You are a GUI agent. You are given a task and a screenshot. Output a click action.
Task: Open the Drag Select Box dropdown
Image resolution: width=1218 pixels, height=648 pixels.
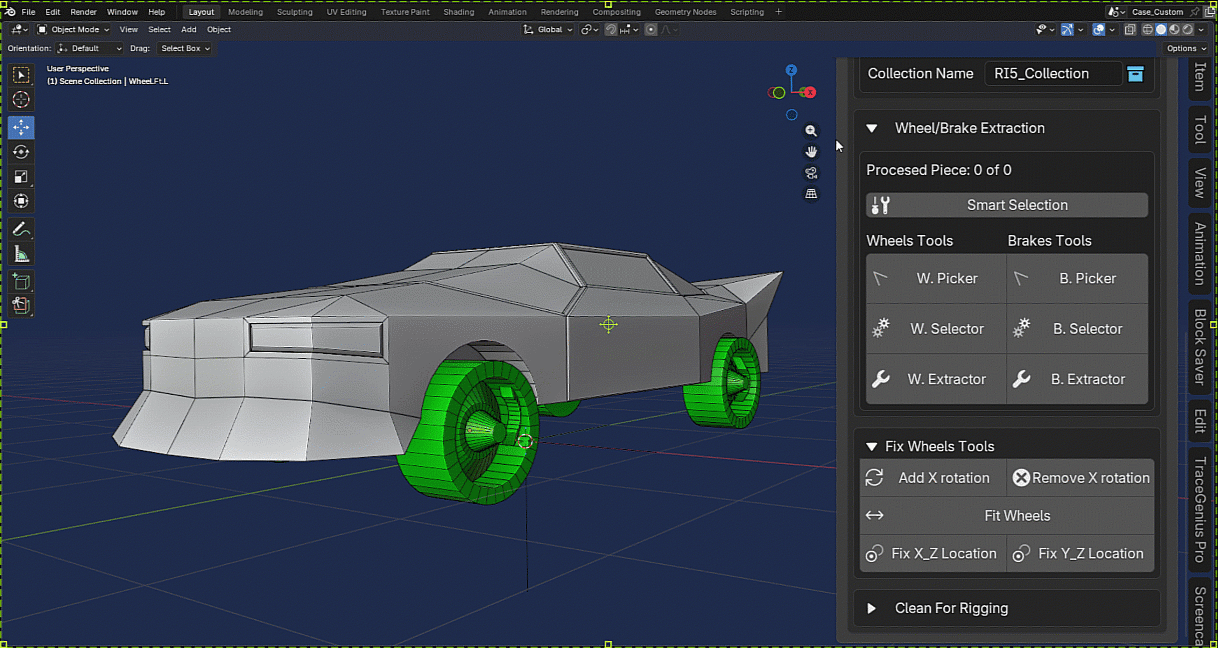click(x=184, y=48)
